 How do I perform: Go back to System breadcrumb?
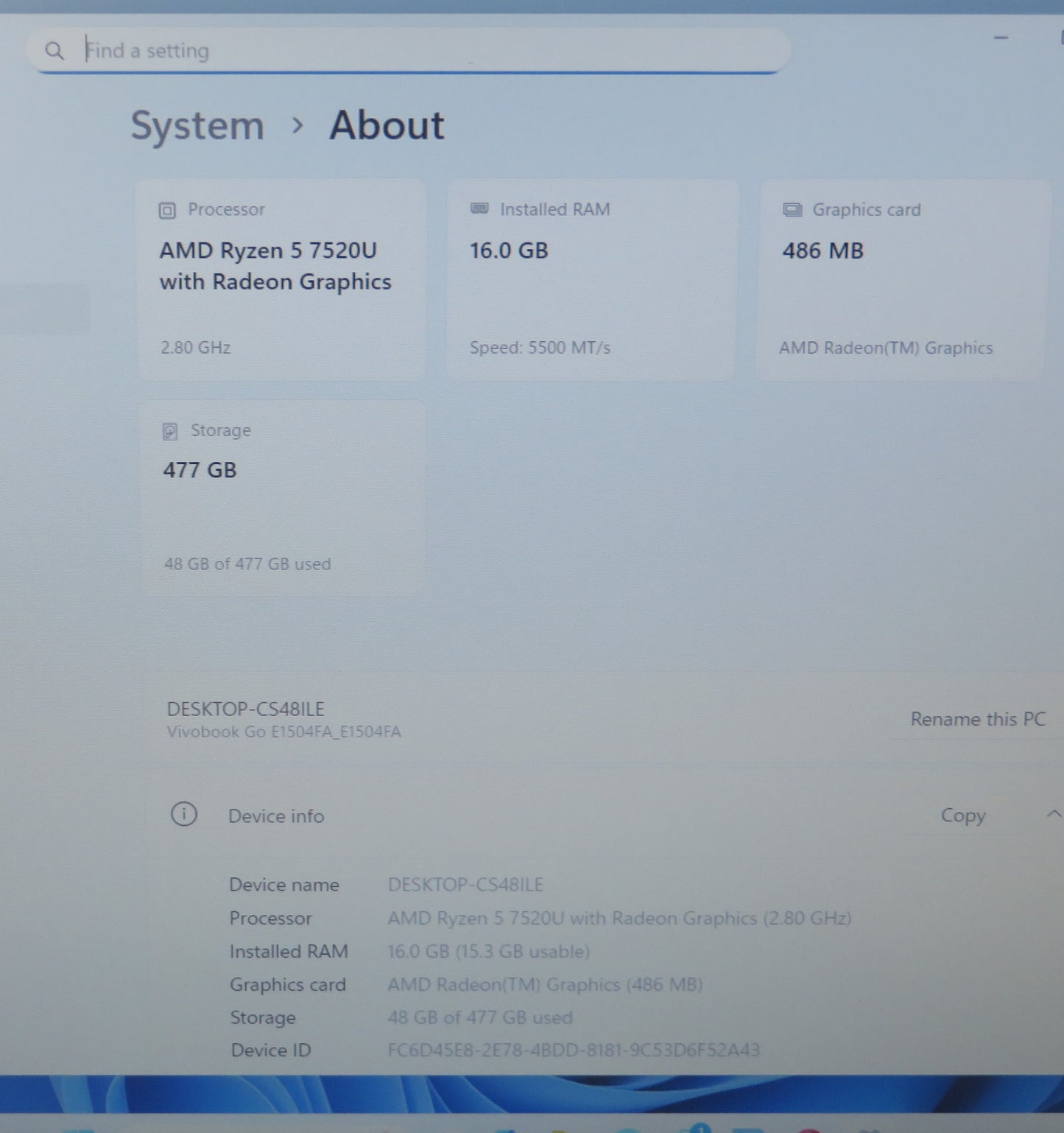197,125
